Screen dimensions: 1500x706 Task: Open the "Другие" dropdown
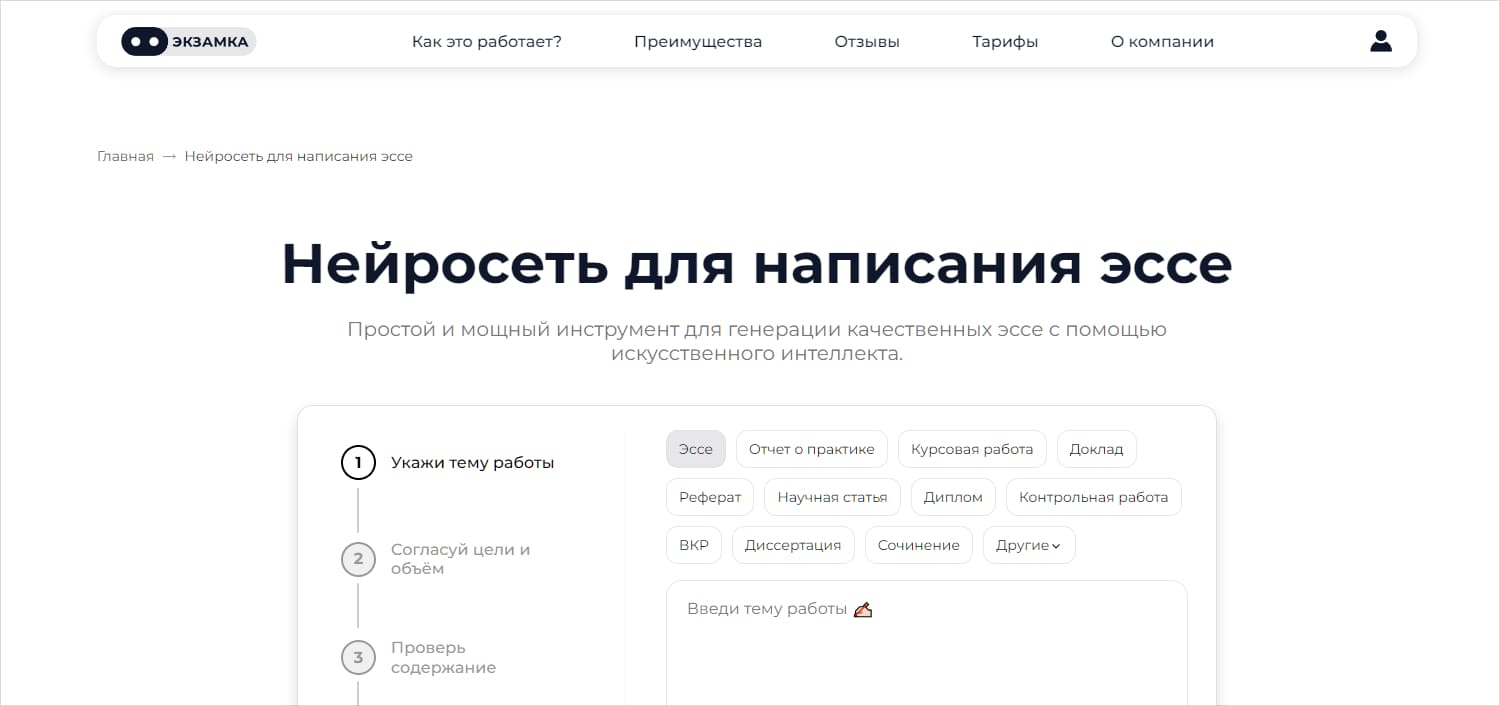pyautogui.click(x=1028, y=545)
